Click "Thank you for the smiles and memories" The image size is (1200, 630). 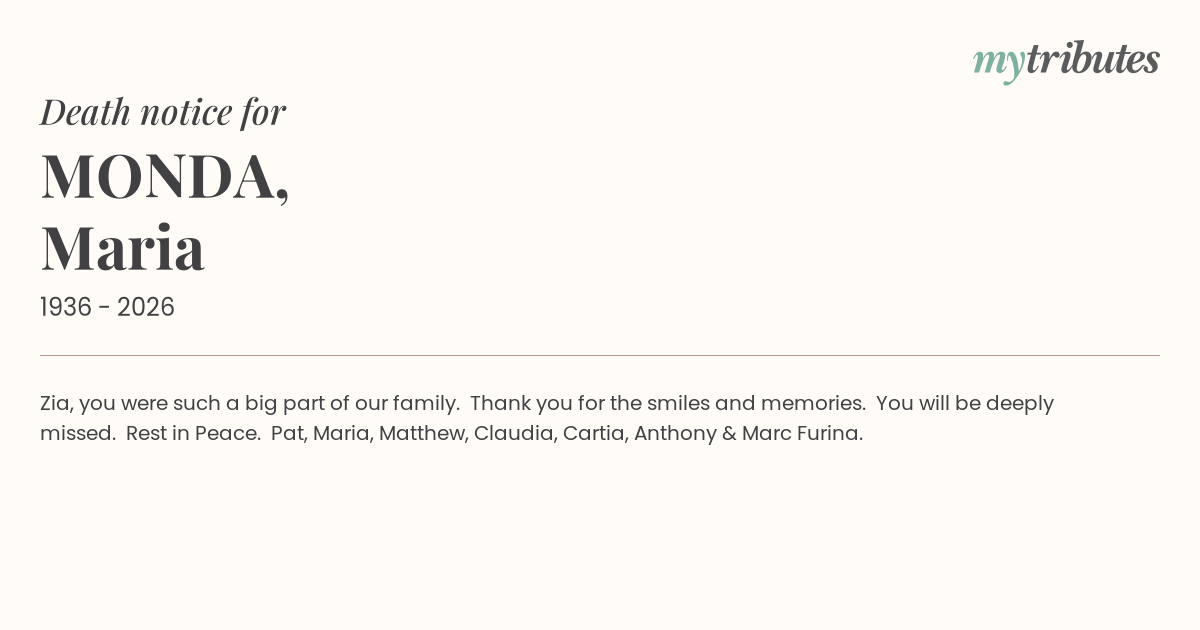tap(667, 403)
